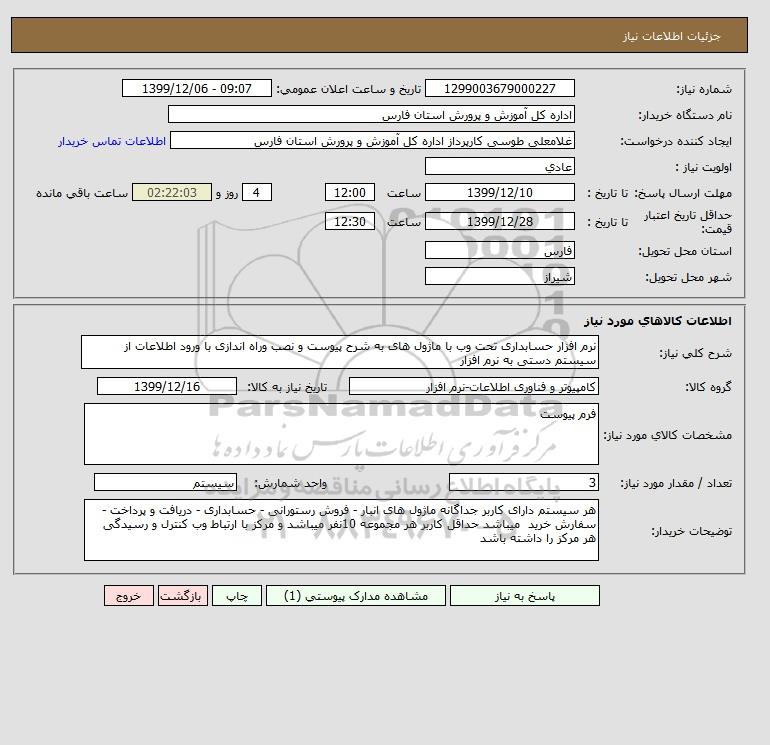Screen dimensions: 770x745
Task: Click the شهر محل تحویل field شیراز
Action: click(x=499, y=276)
